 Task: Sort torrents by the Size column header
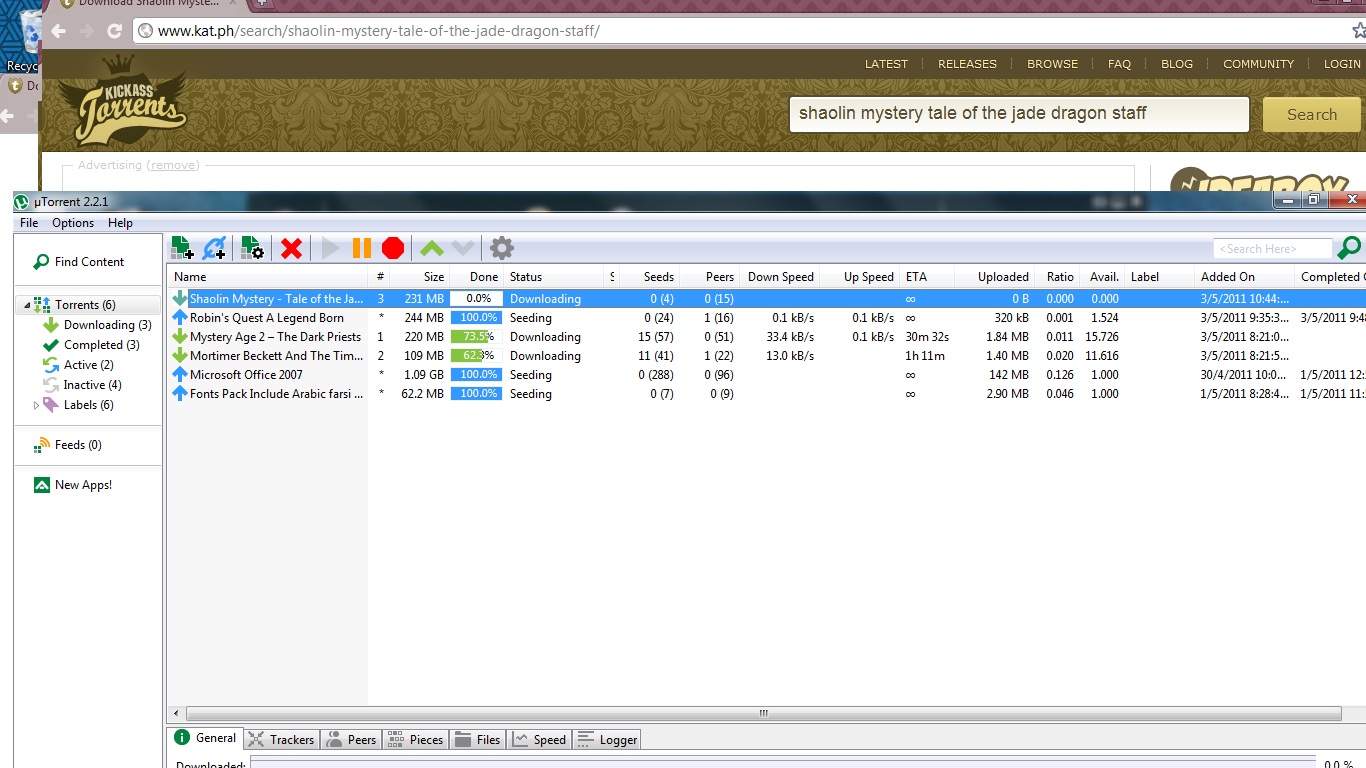(419, 277)
